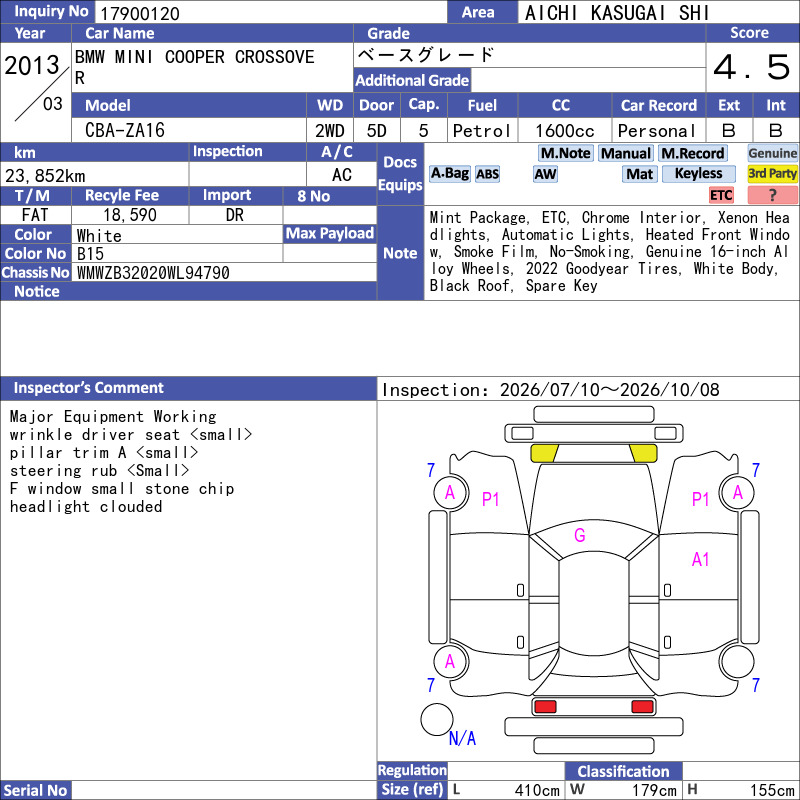The height and width of the screenshot is (800, 800).
Task: Click the G mark on the windshield
Action: tap(580, 535)
